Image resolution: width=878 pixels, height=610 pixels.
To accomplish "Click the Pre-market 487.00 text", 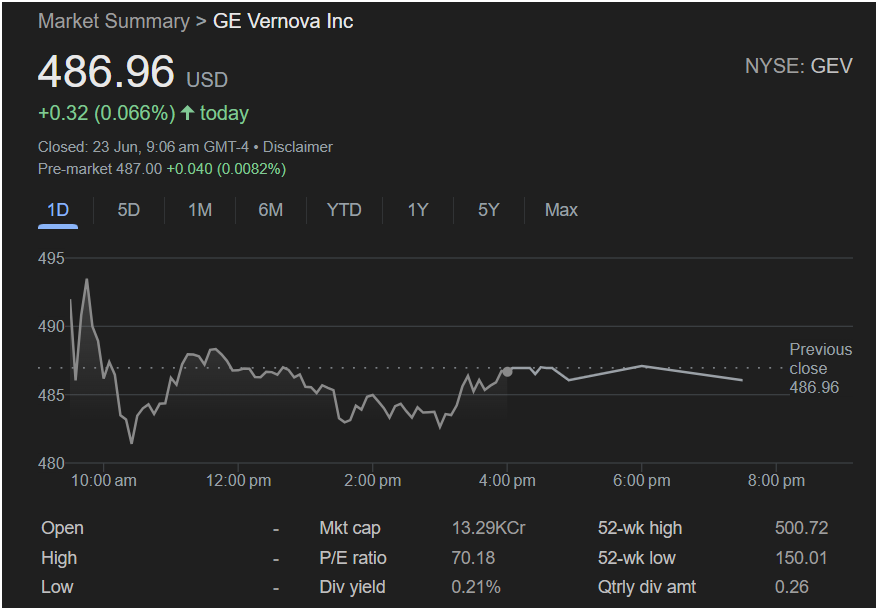I will (100, 169).
